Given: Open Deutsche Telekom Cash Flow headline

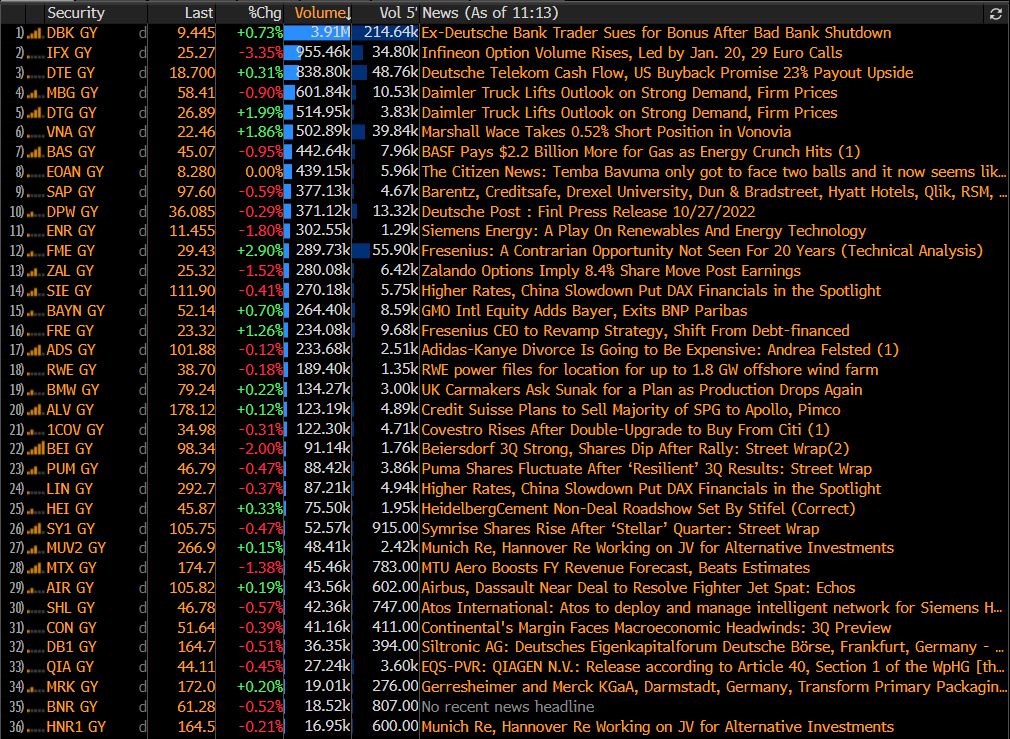Looking at the screenshot, I should click(x=667, y=73).
